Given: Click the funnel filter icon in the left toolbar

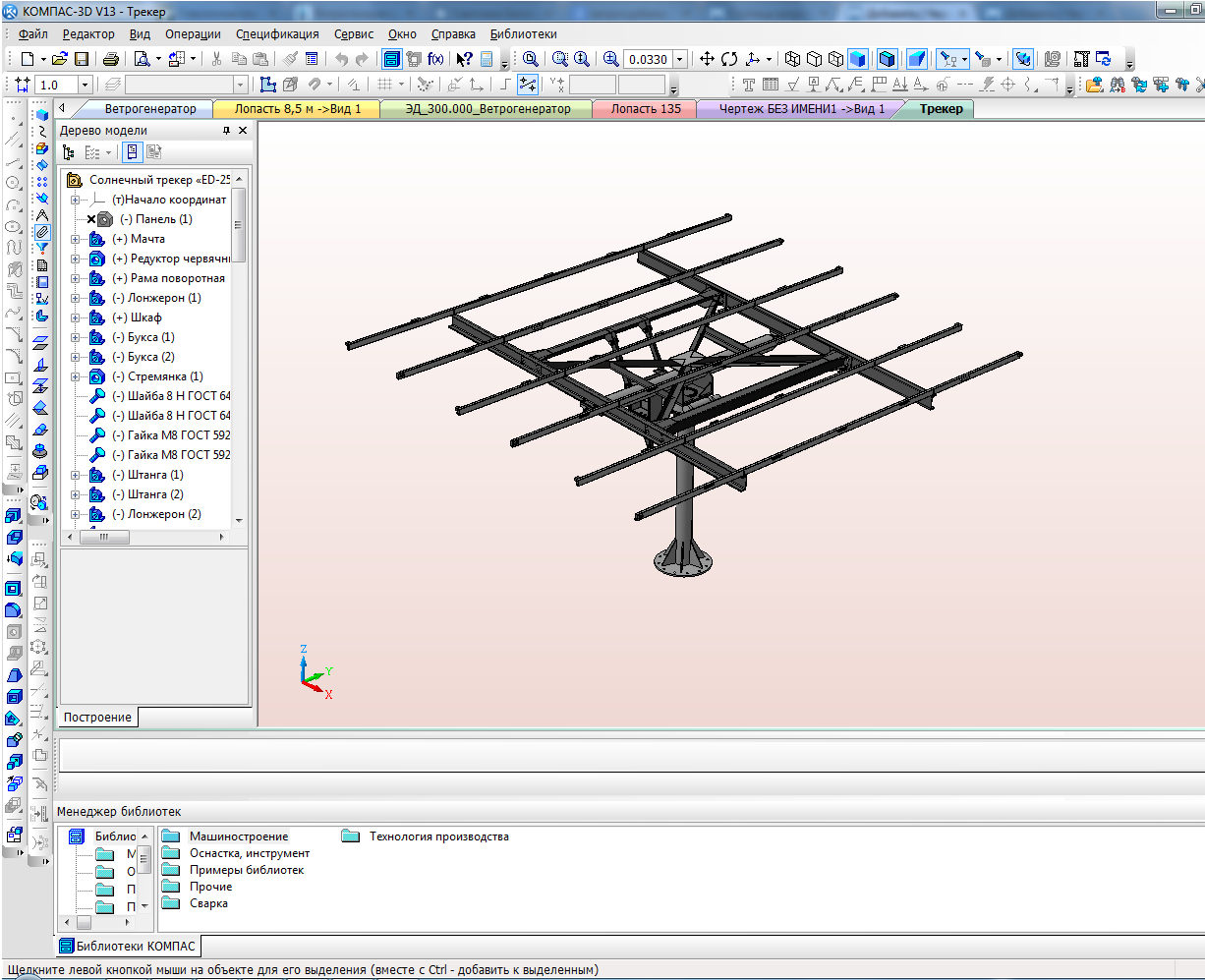Looking at the screenshot, I should coord(42,249).
